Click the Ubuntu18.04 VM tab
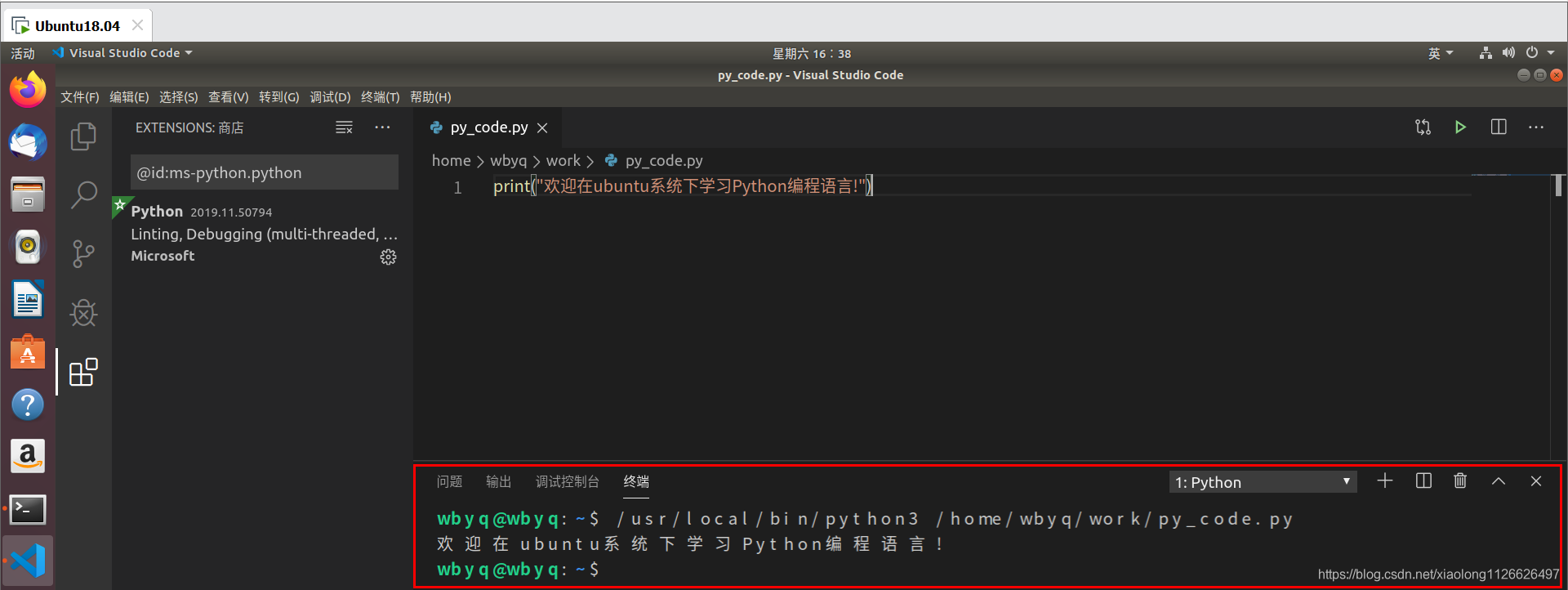Viewport: 1568px width, 590px height. [77, 25]
